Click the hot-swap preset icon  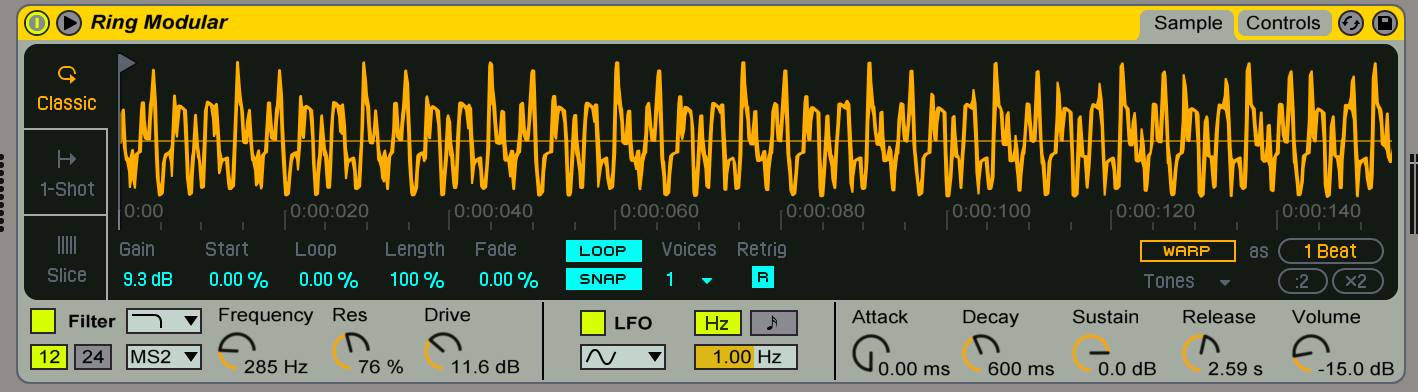(1351, 23)
